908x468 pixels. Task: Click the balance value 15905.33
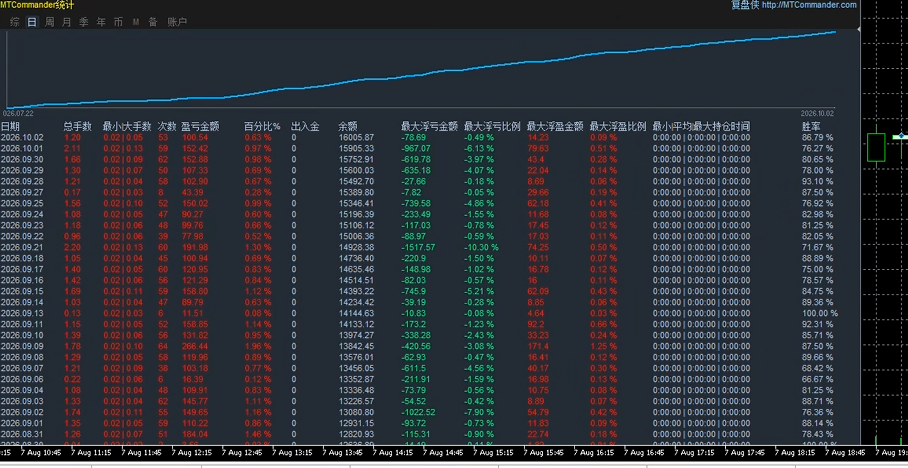[x=356, y=149]
